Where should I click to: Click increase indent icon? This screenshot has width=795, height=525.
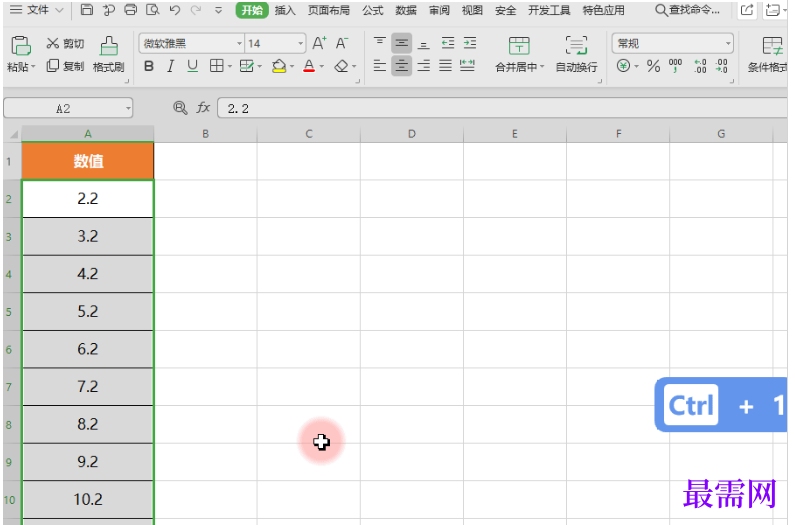coord(470,44)
